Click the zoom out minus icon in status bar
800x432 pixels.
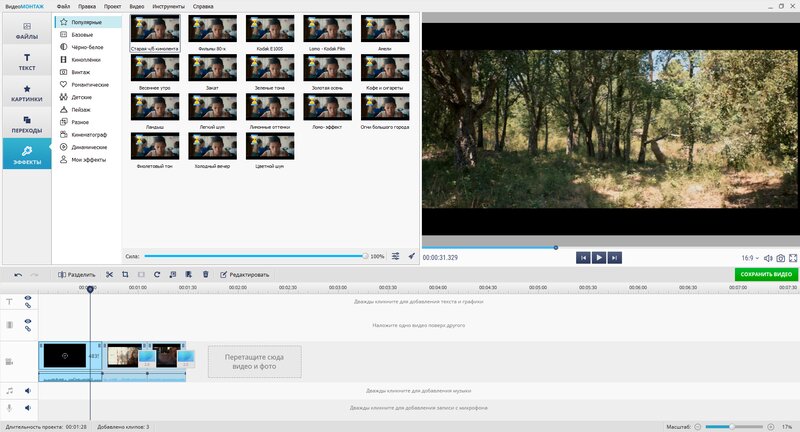pyautogui.click(x=697, y=426)
